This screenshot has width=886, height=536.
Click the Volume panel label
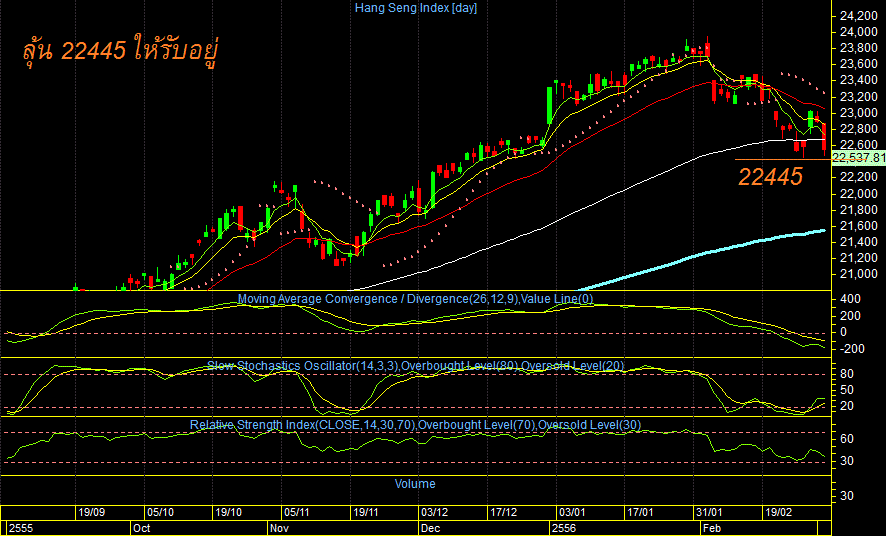[415, 484]
